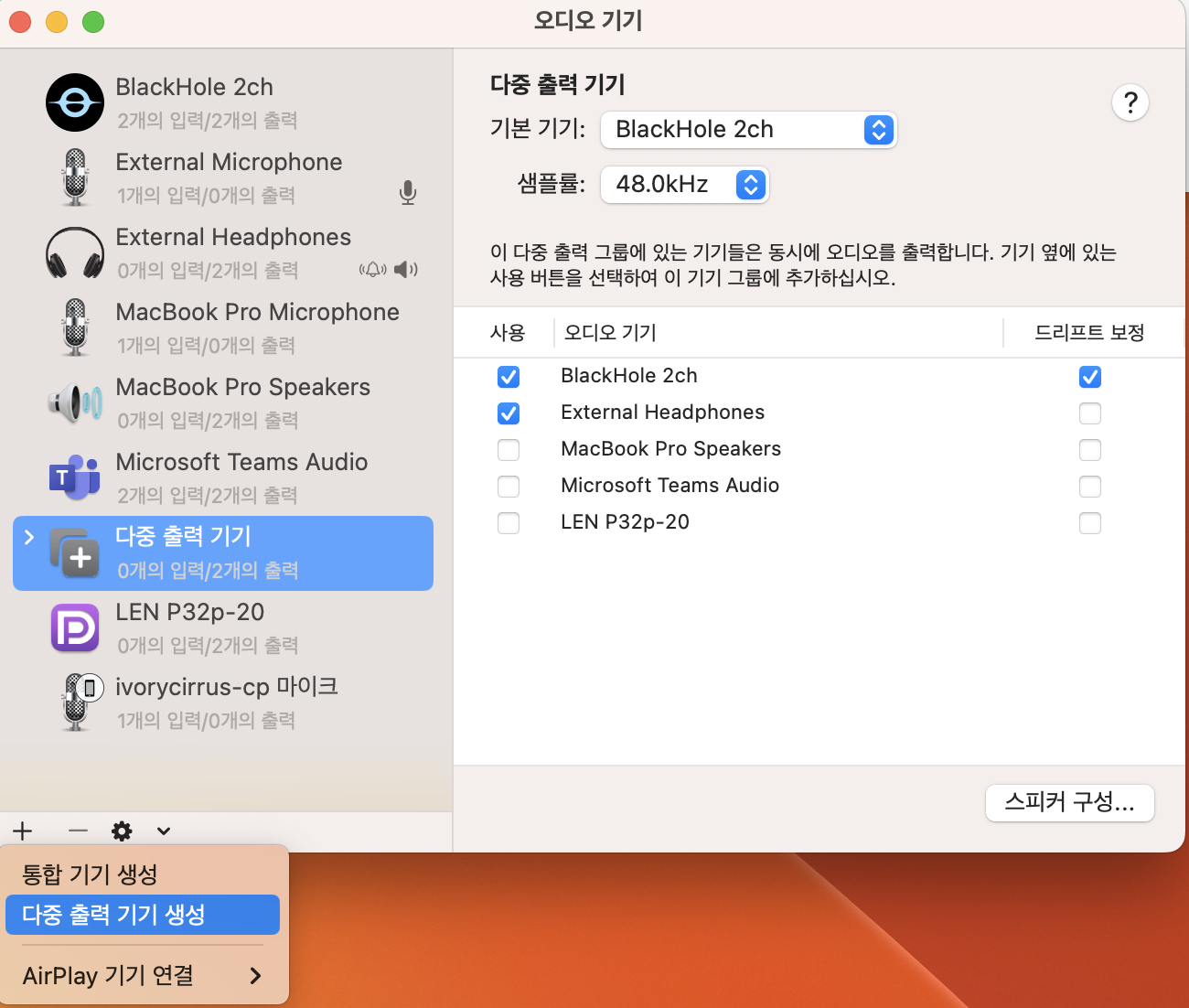Choose 통합 기기 생성 from the menu
Image resolution: width=1189 pixels, height=1008 pixels.
(x=143, y=874)
